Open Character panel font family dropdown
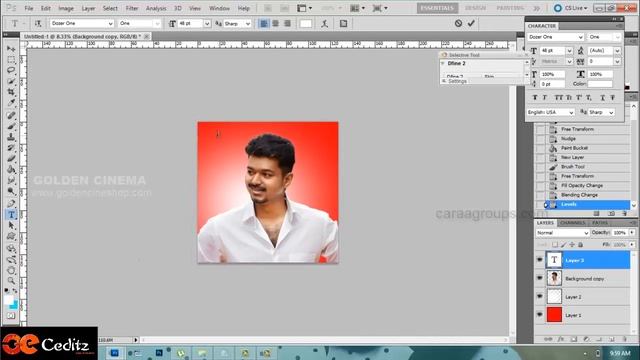640x360 pixels. pos(580,37)
